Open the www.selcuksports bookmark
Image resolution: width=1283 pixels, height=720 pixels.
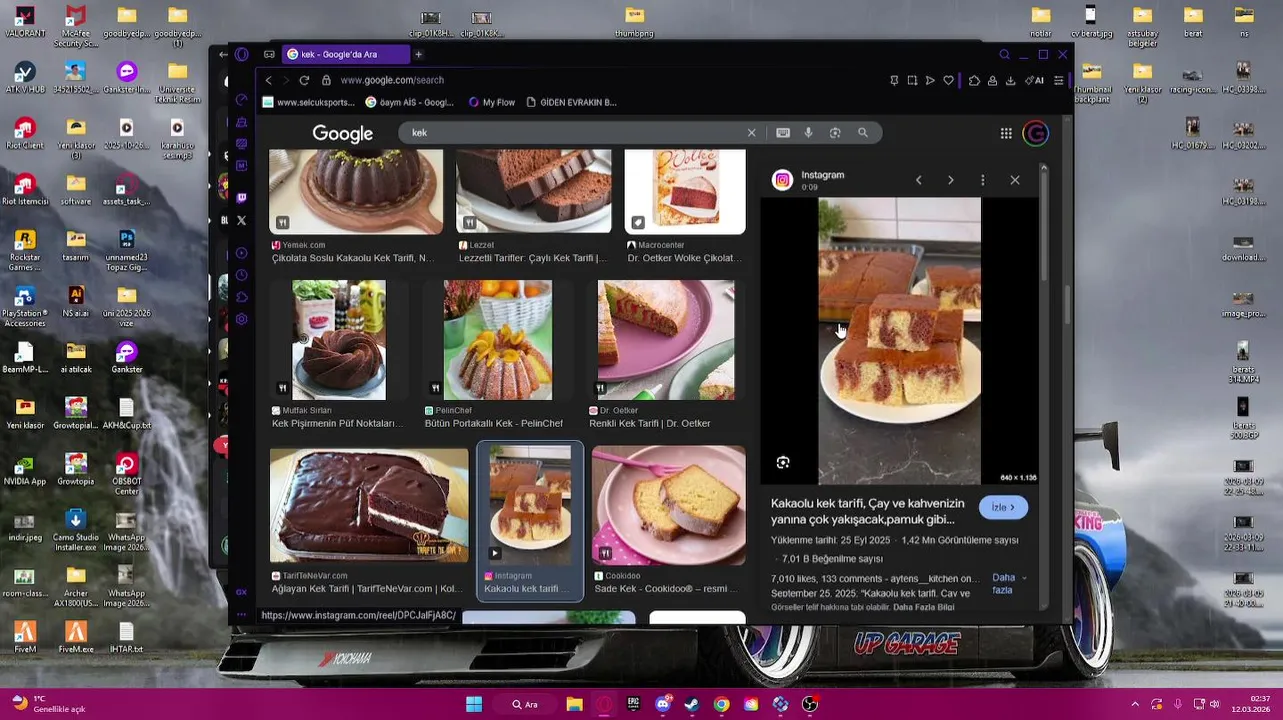pyautogui.click(x=308, y=102)
